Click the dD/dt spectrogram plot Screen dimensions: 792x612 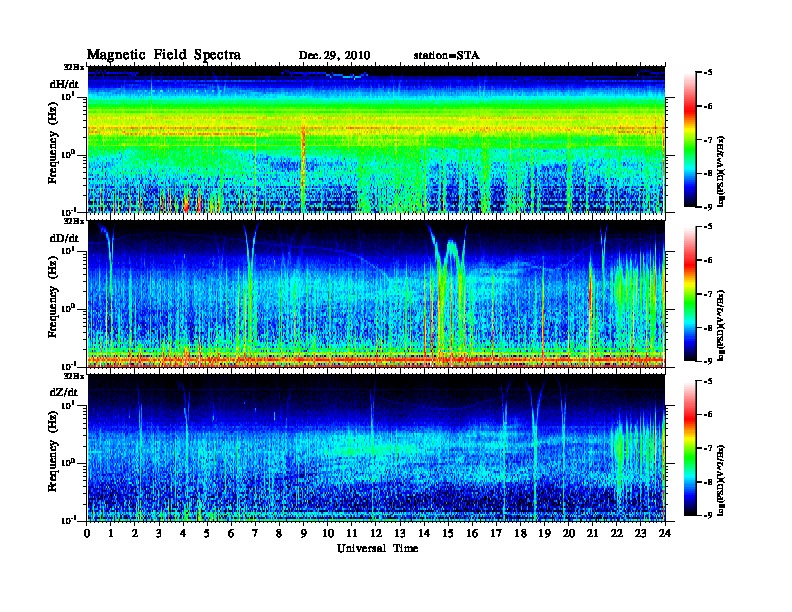[376, 293]
